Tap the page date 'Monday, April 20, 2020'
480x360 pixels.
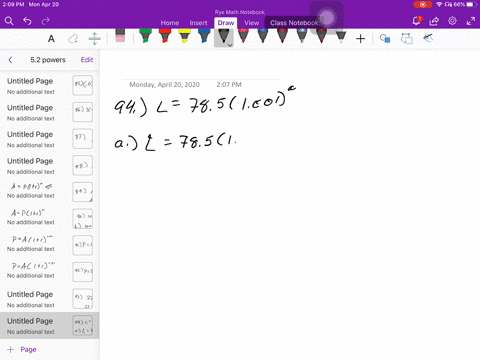tap(164, 85)
